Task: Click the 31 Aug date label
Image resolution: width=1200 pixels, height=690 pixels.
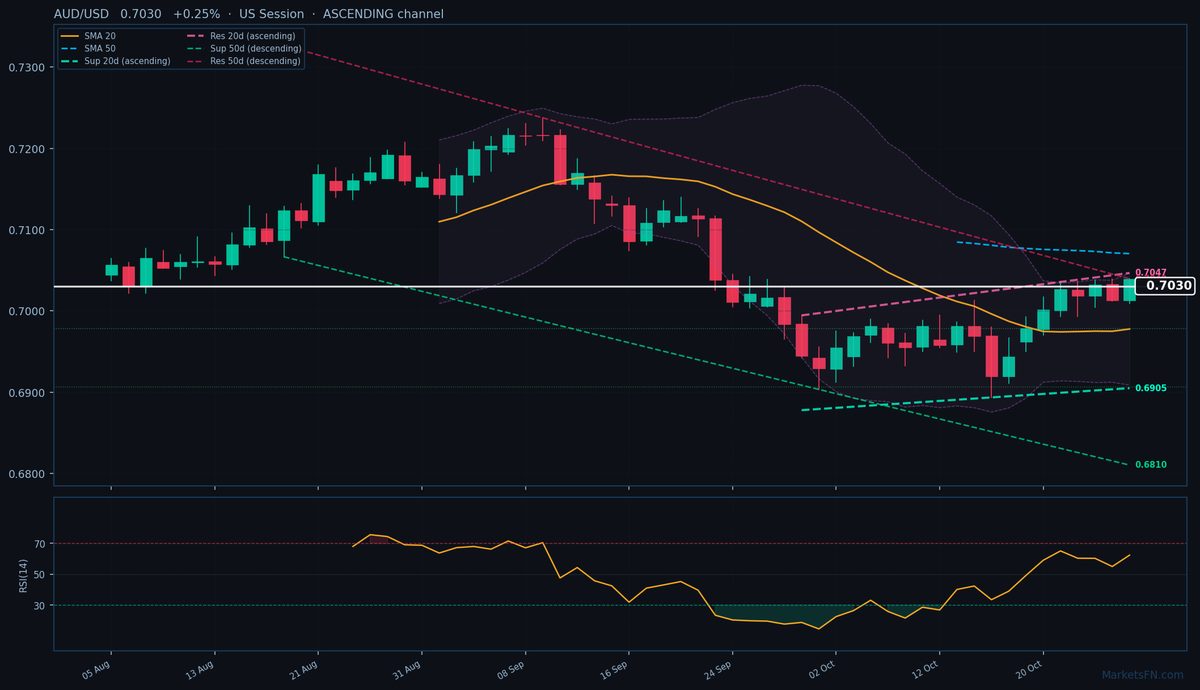Action: click(406, 668)
